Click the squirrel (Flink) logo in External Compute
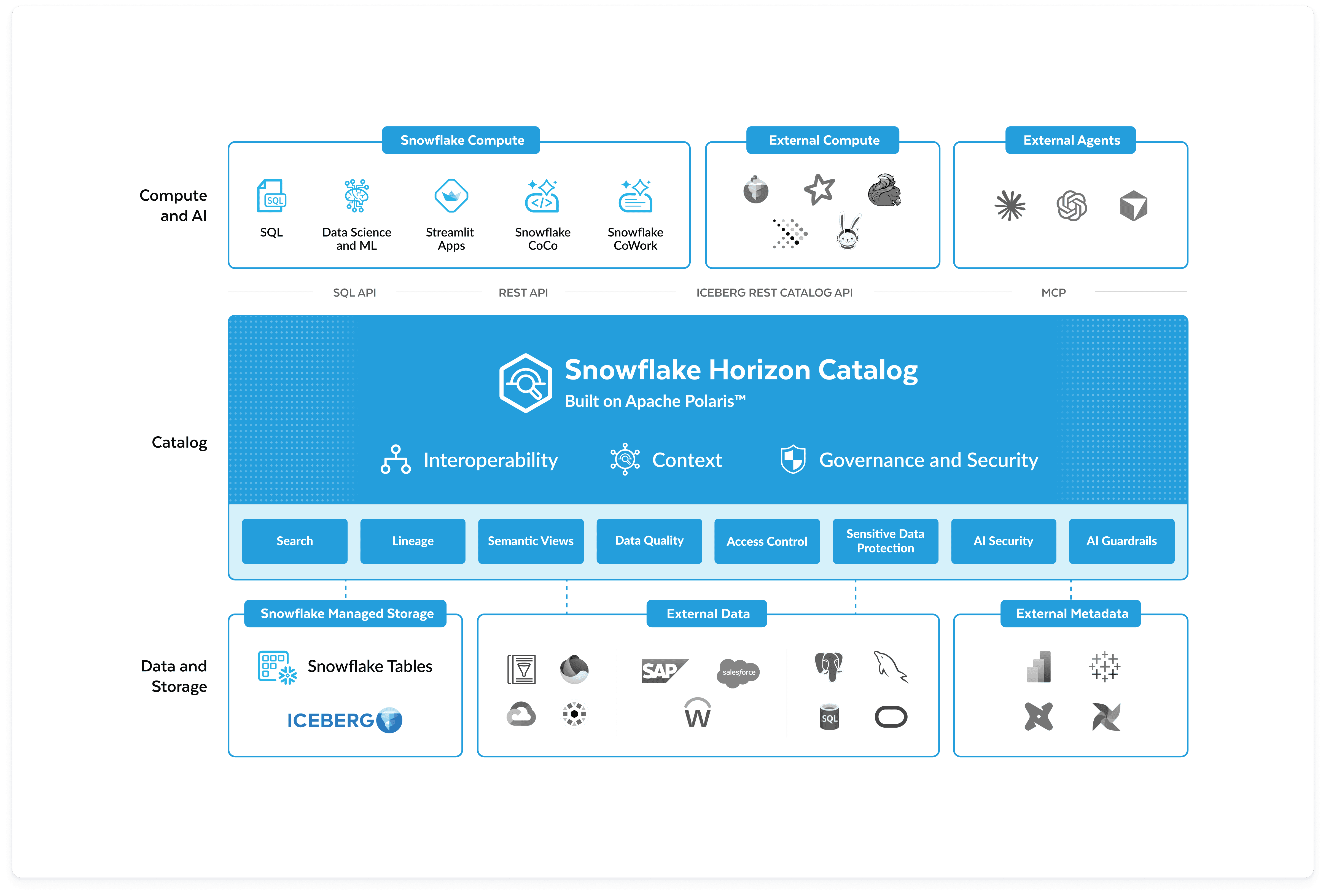The width and height of the screenshot is (1326, 896). point(884,190)
